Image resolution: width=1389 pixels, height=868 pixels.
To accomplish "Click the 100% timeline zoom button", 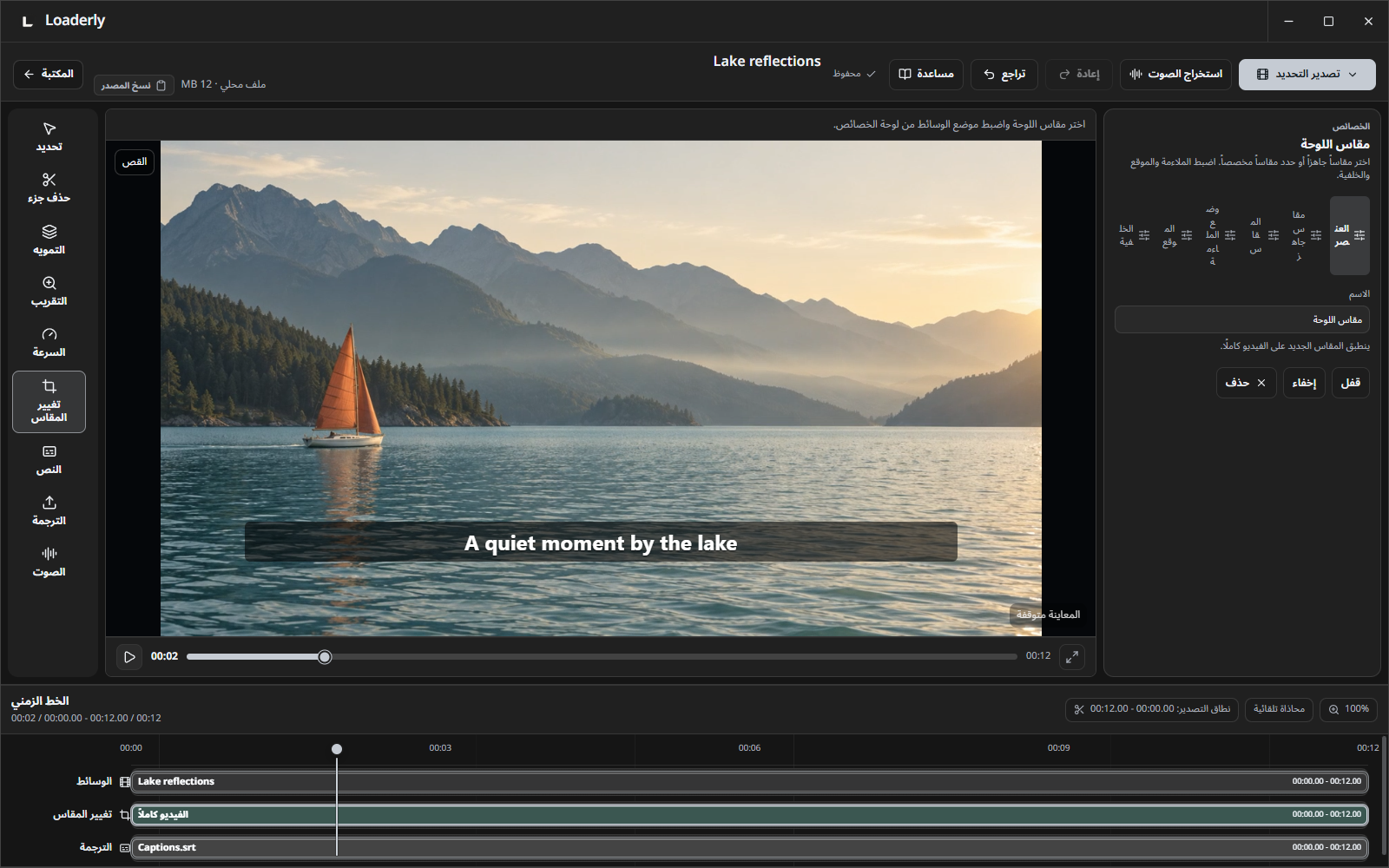I will coord(1348,709).
